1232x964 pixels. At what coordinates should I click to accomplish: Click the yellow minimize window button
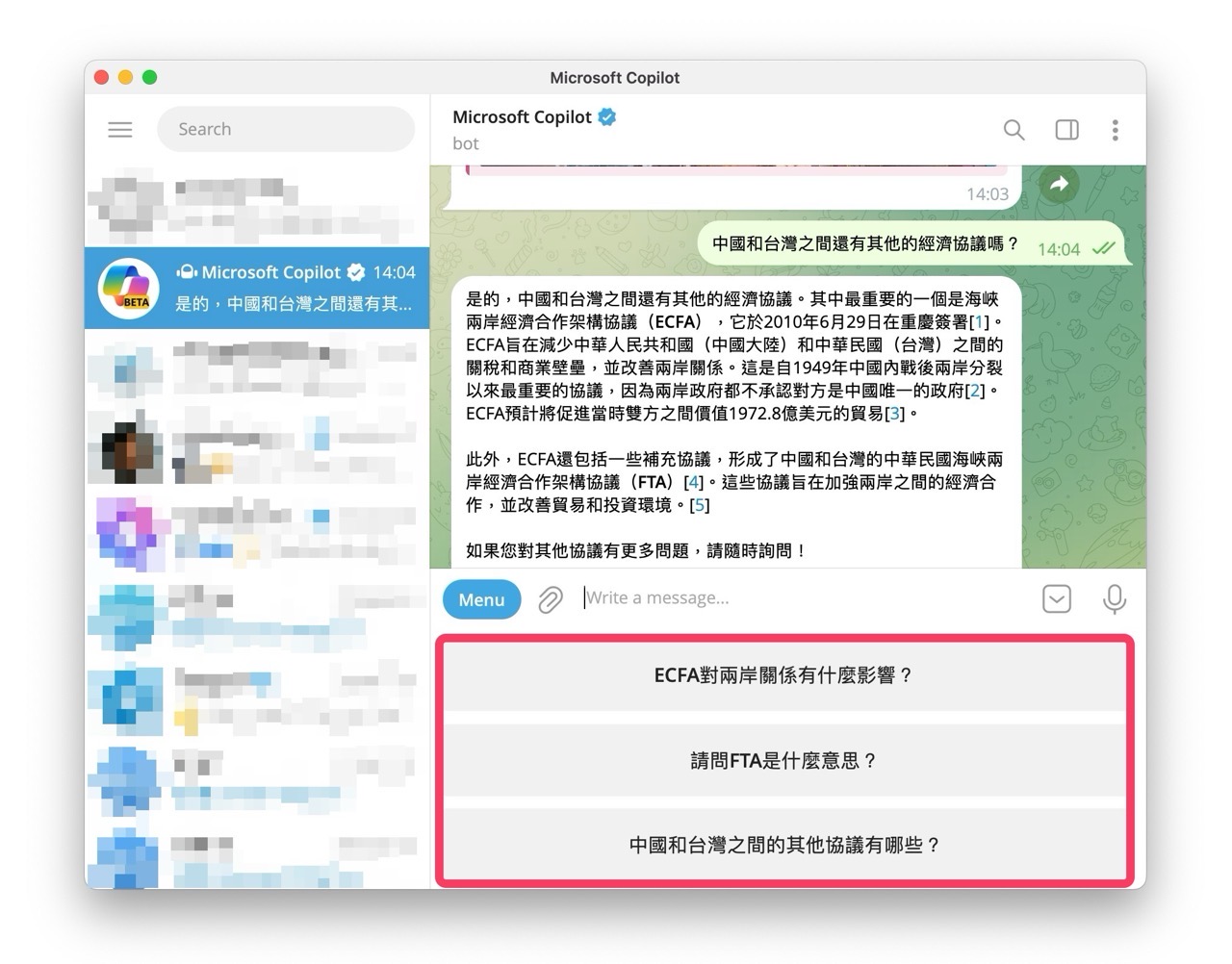[x=126, y=77]
